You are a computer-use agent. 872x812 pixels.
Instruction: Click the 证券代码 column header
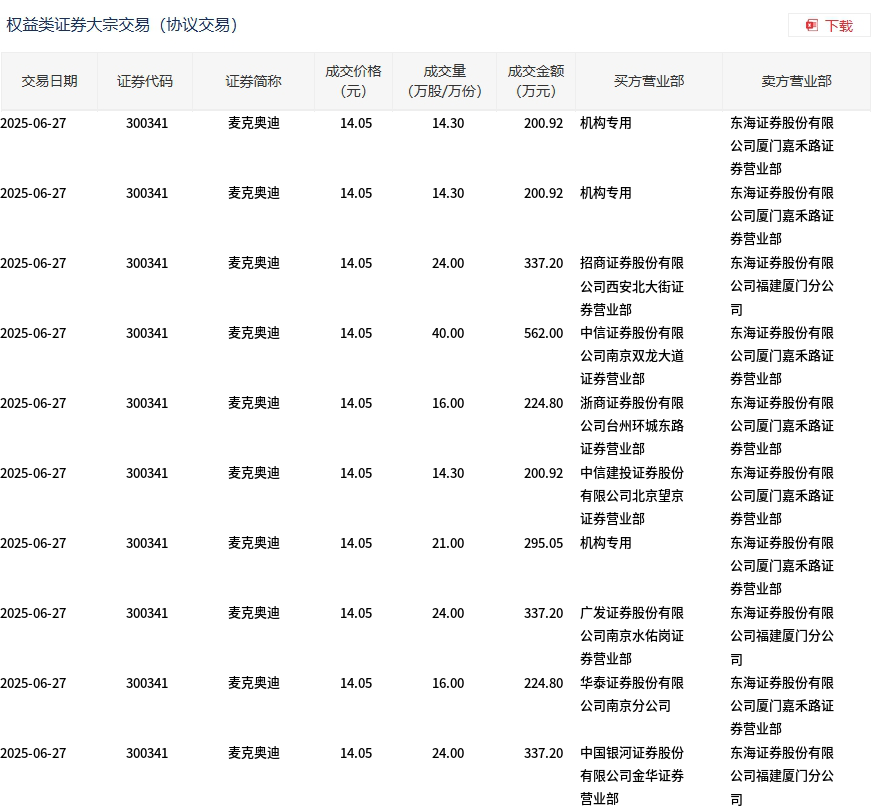pyautogui.click(x=145, y=81)
